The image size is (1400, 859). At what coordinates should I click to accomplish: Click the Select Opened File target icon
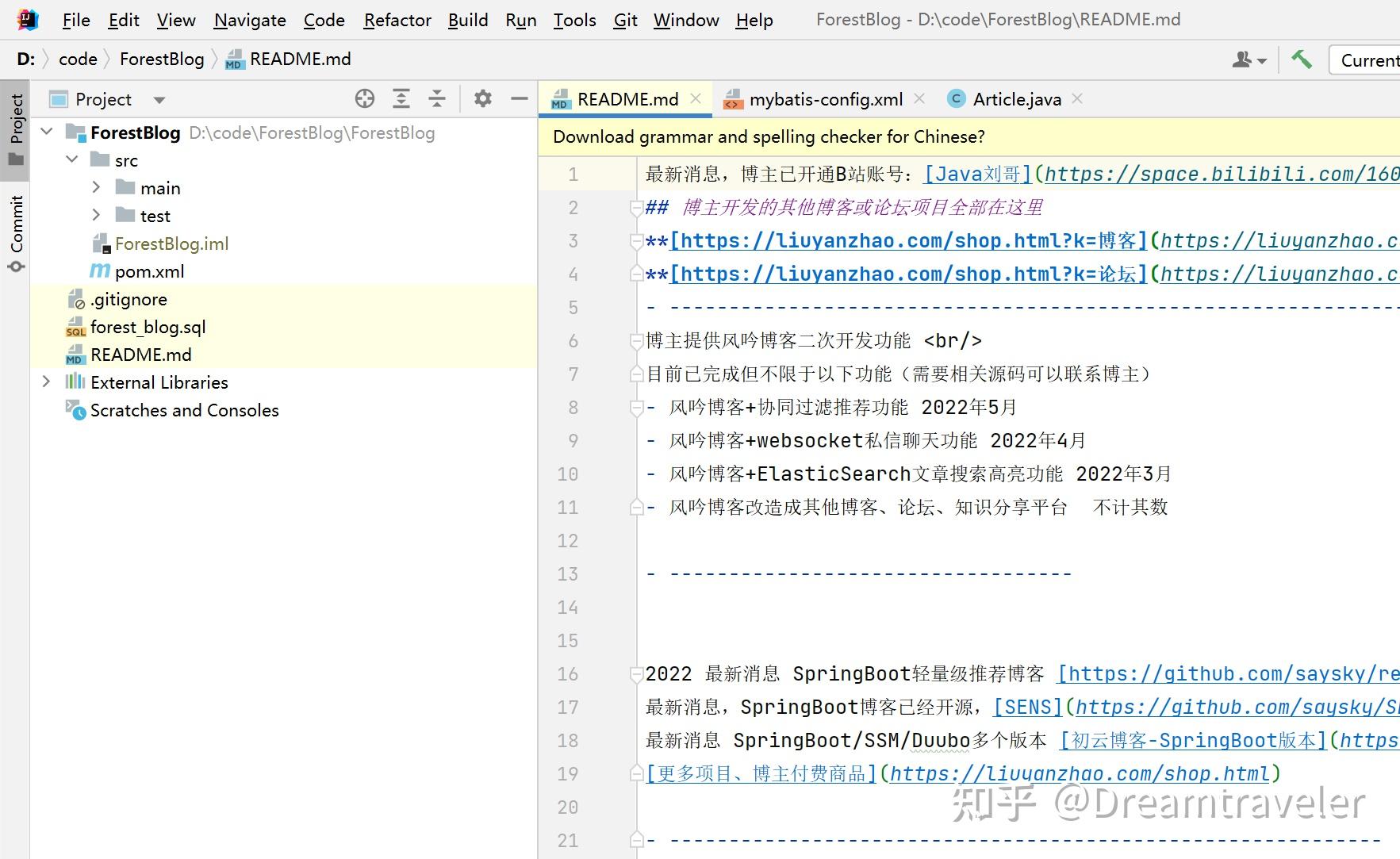point(365,98)
